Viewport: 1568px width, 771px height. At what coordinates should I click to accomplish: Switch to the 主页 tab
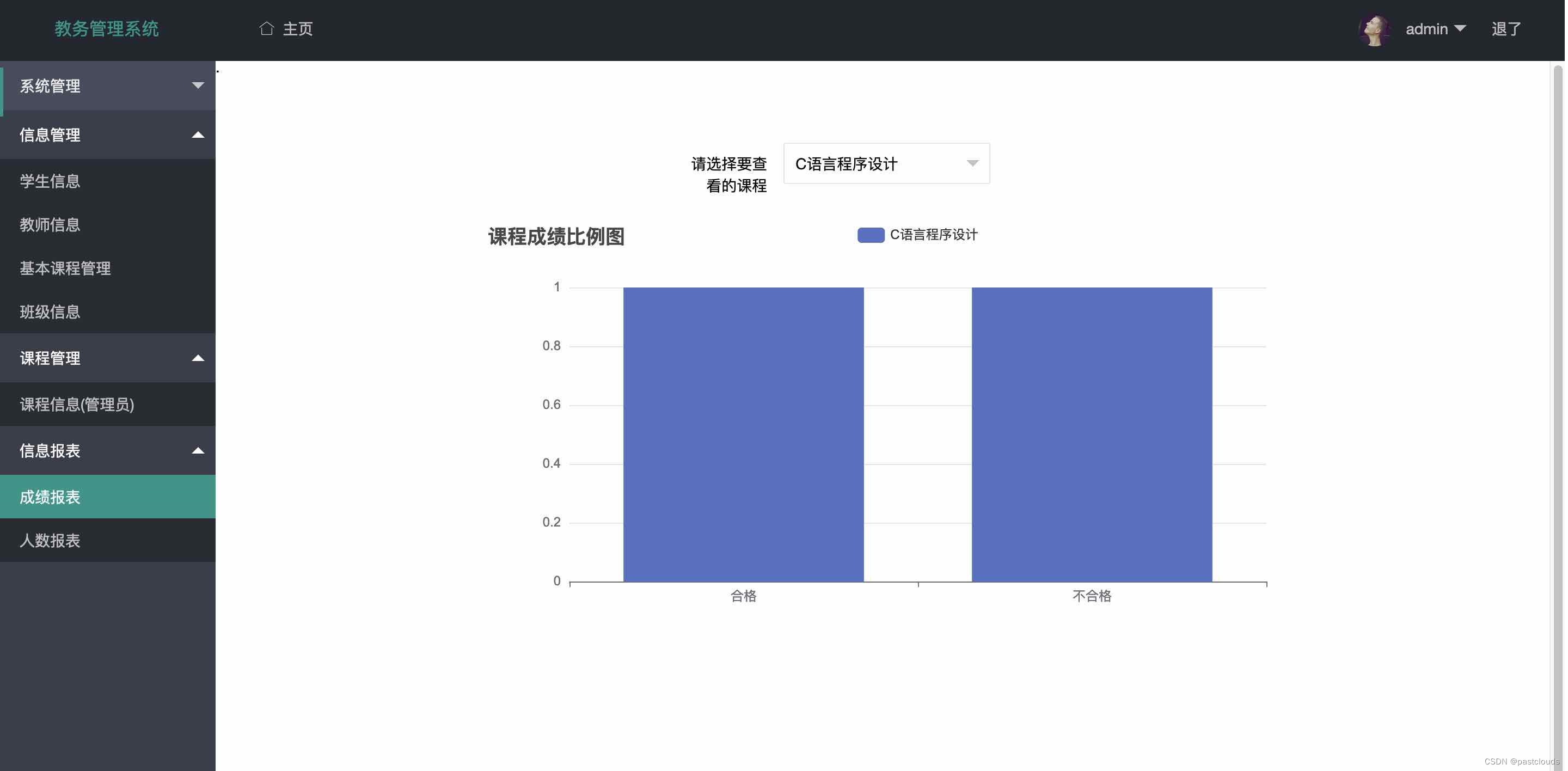(x=297, y=28)
